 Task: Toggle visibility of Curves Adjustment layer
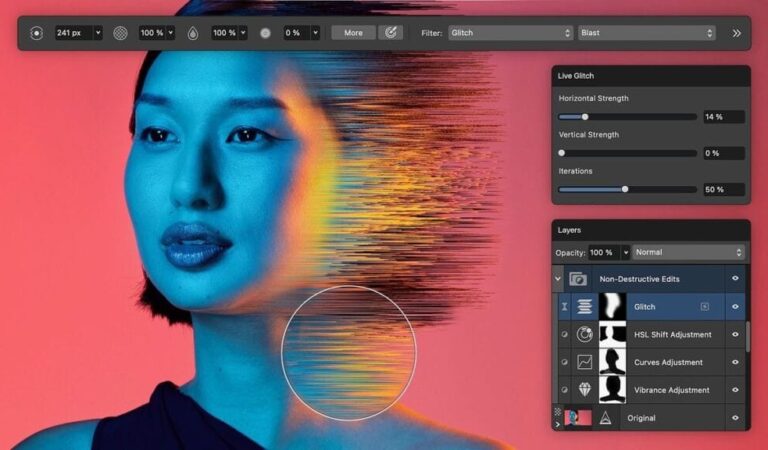point(735,362)
